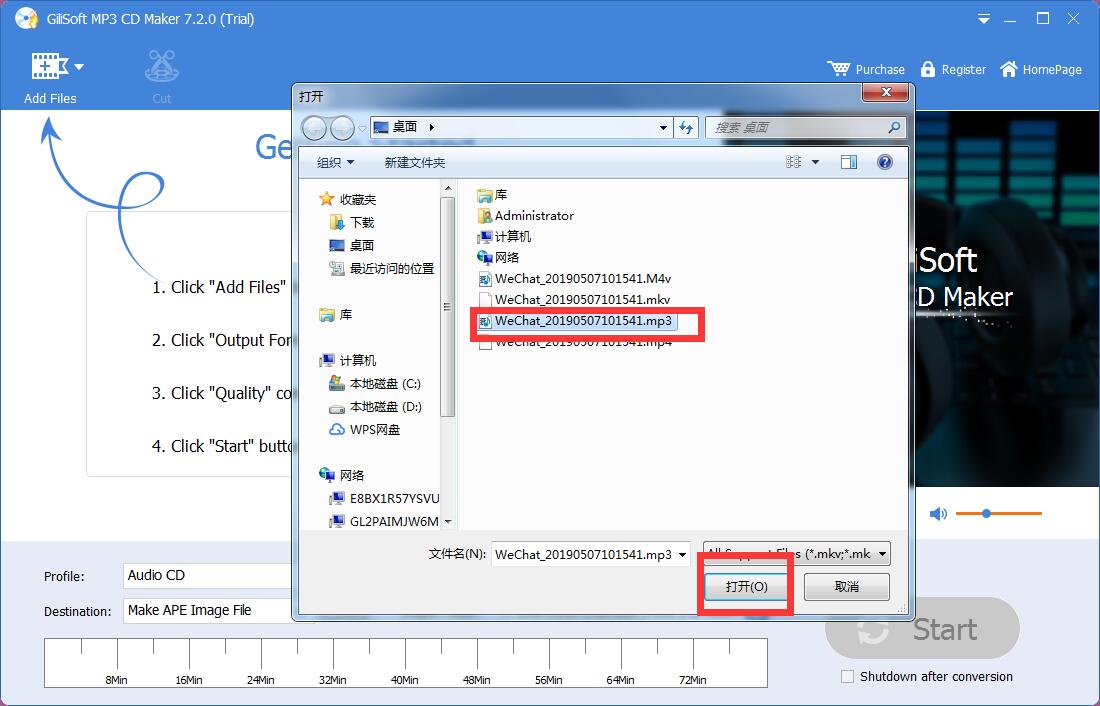Open the 组织 menu

tap(335, 163)
